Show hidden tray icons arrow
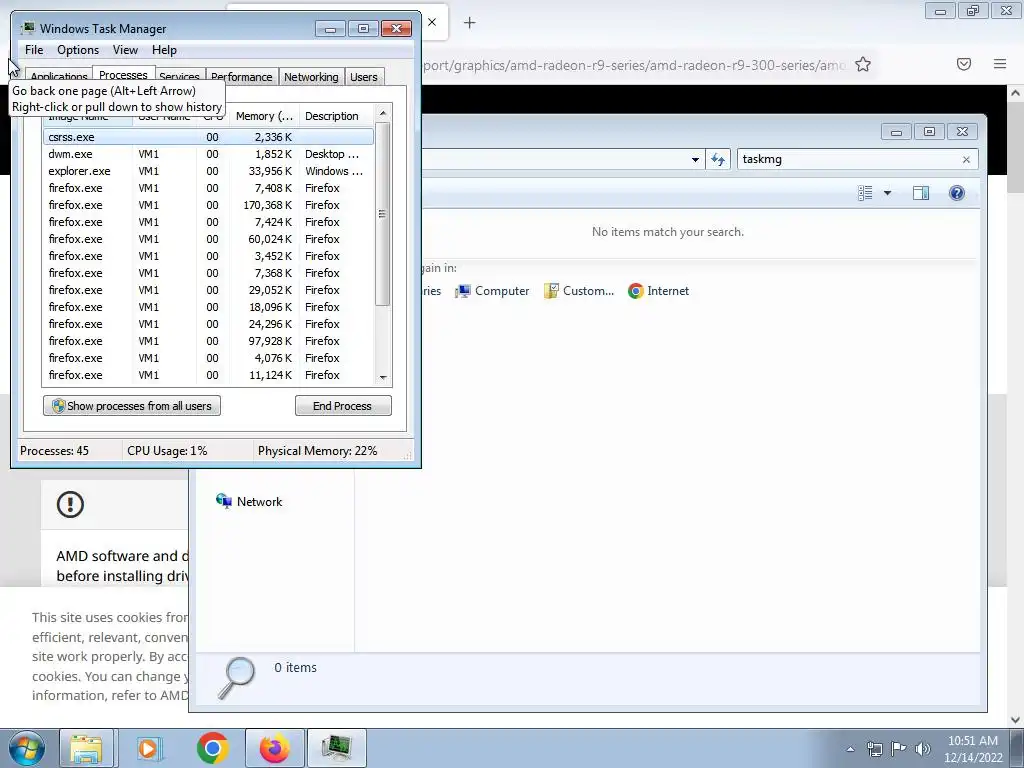1024x768 pixels. point(850,749)
